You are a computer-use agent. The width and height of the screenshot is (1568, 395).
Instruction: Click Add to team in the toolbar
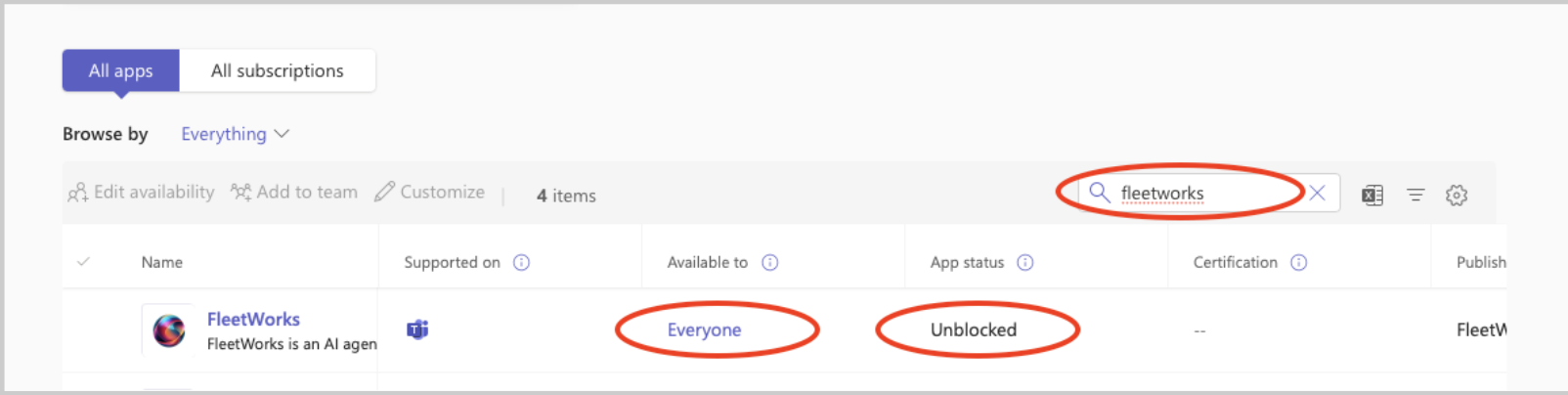click(294, 193)
